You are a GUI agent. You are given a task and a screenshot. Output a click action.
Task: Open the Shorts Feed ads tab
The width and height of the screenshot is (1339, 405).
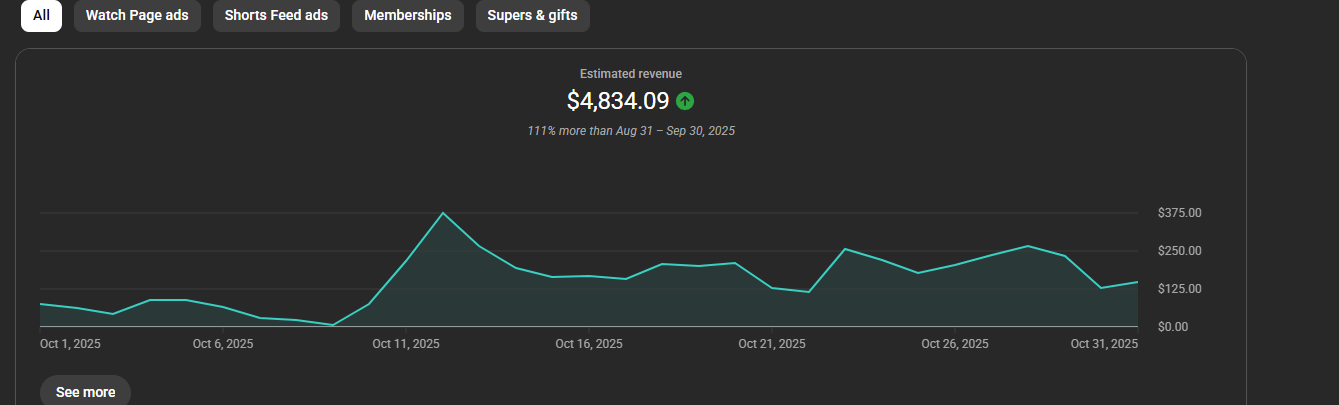tap(276, 16)
